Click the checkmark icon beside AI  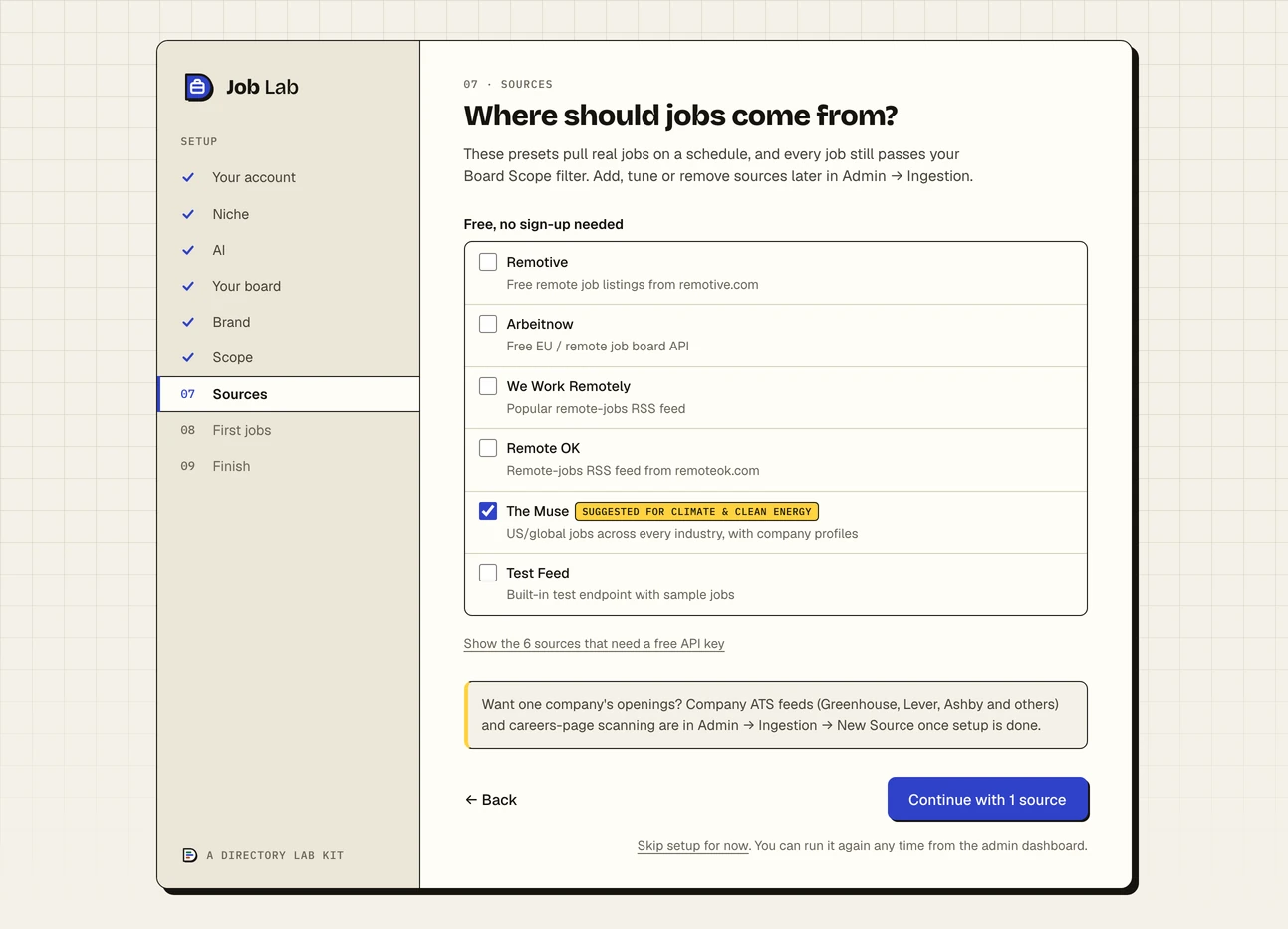188,250
